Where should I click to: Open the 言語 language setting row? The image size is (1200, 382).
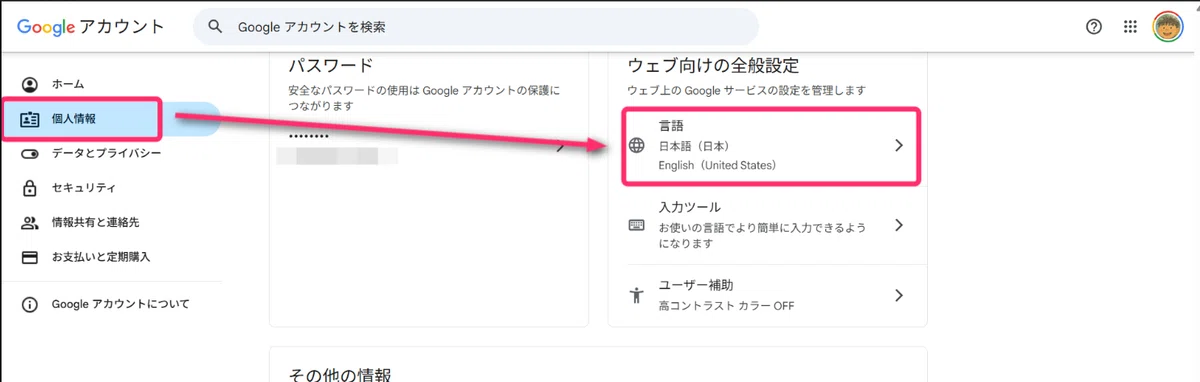pos(767,145)
